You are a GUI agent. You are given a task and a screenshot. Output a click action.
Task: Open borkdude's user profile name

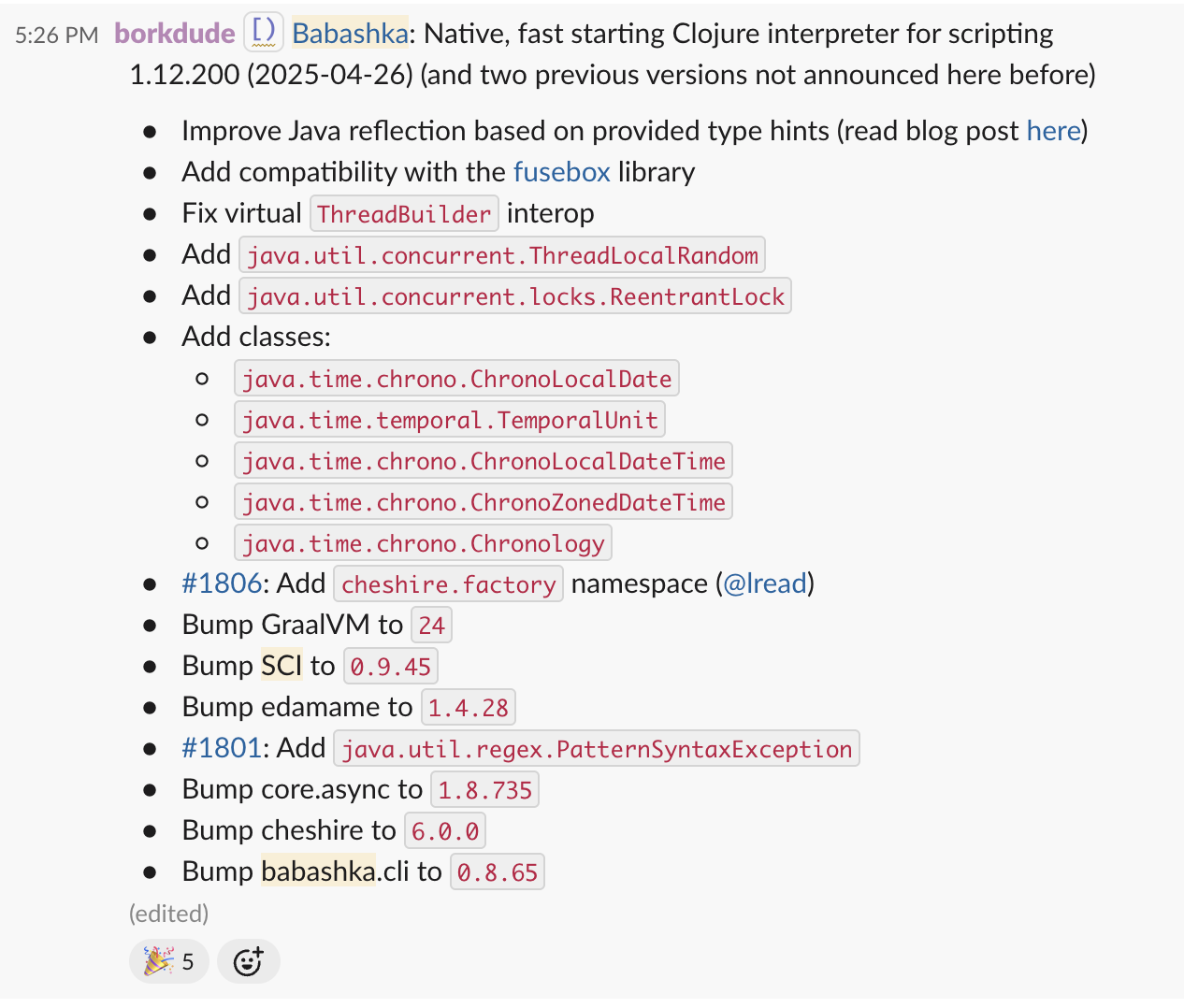[x=175, y=34]
